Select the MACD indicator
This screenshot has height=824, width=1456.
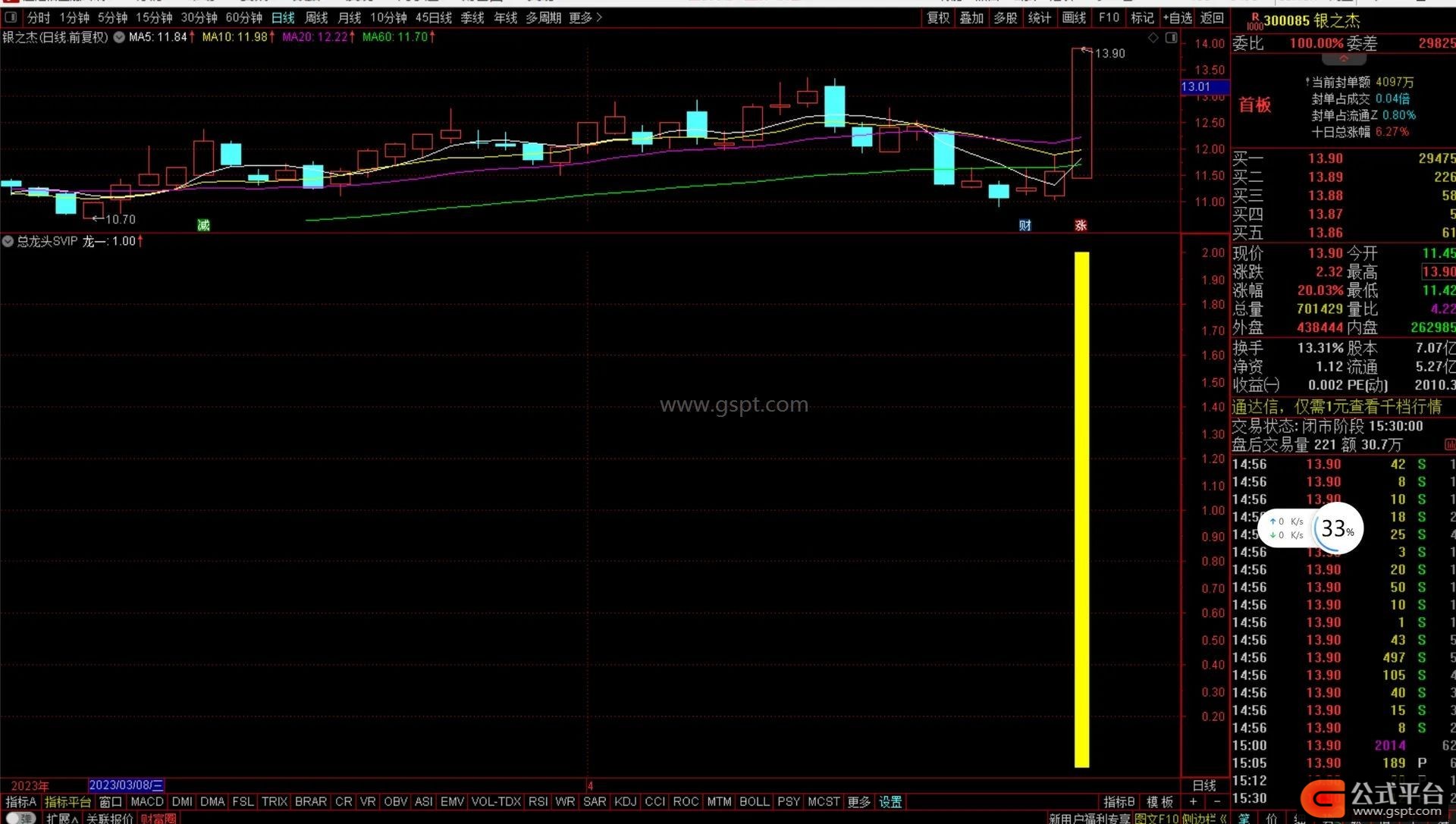147,801
